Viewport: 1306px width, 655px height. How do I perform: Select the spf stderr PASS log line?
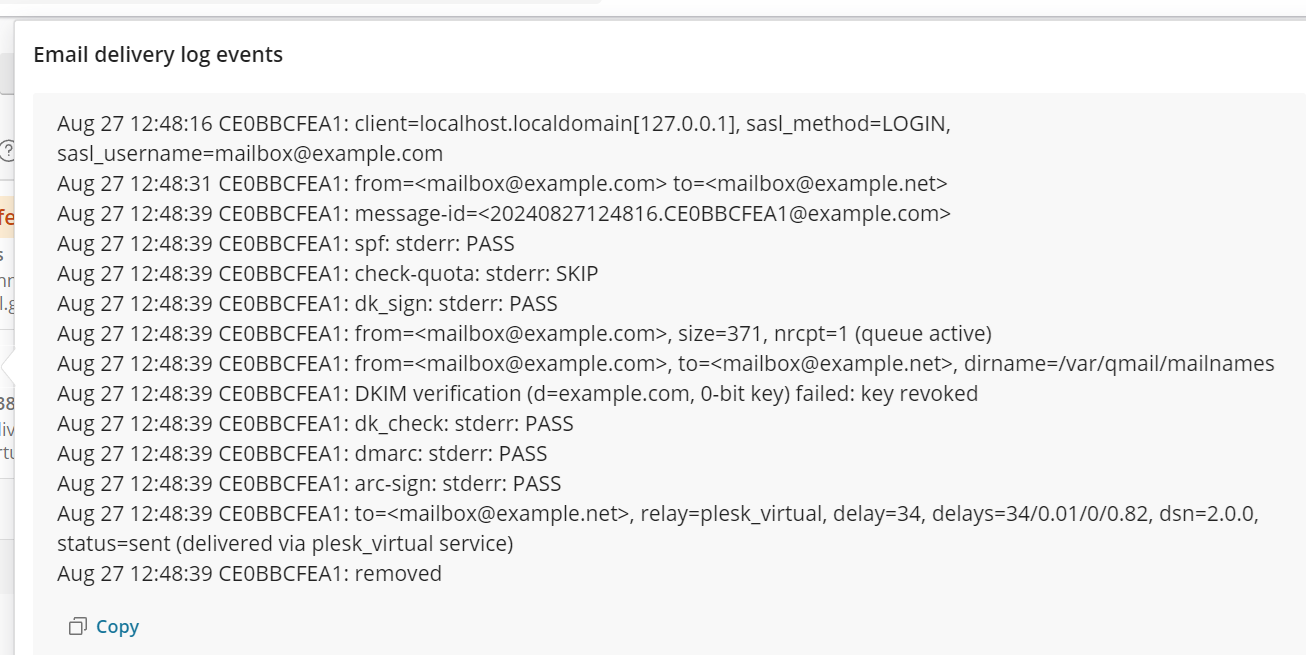[x=287, y=243]
